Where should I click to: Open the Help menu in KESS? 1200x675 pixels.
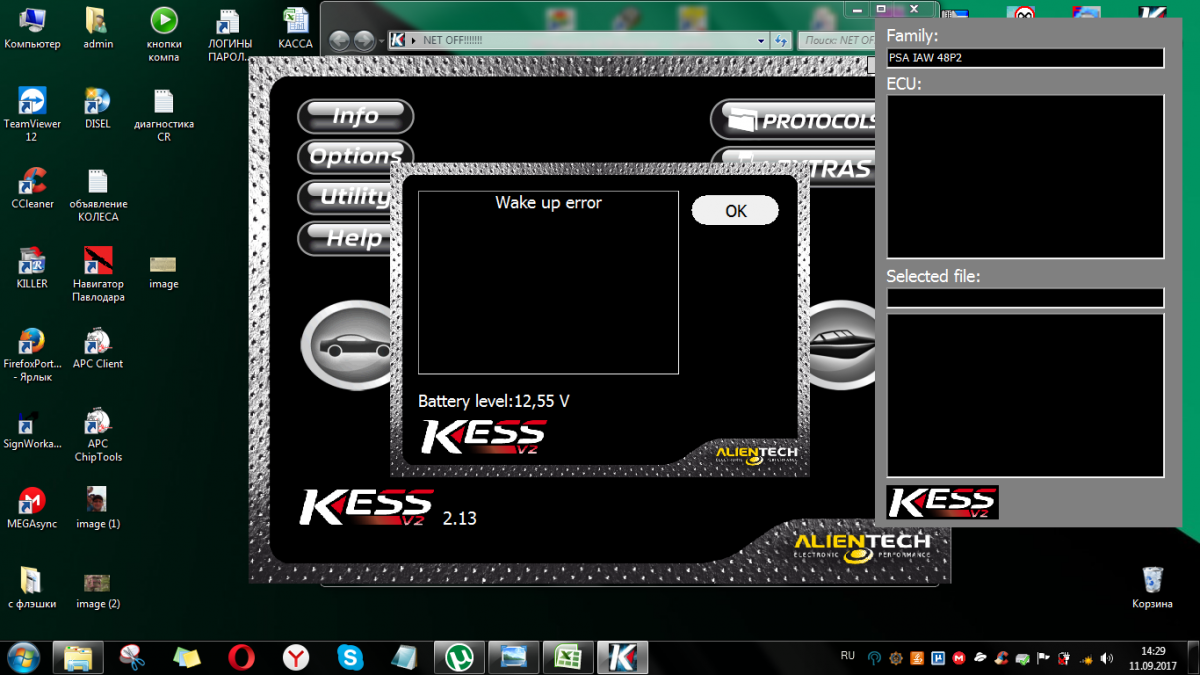tap(346, 238)
